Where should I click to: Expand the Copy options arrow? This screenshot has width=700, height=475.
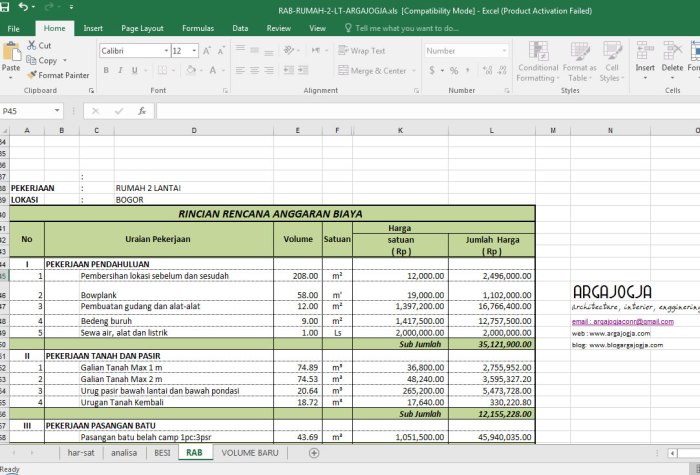pos(65,60)
